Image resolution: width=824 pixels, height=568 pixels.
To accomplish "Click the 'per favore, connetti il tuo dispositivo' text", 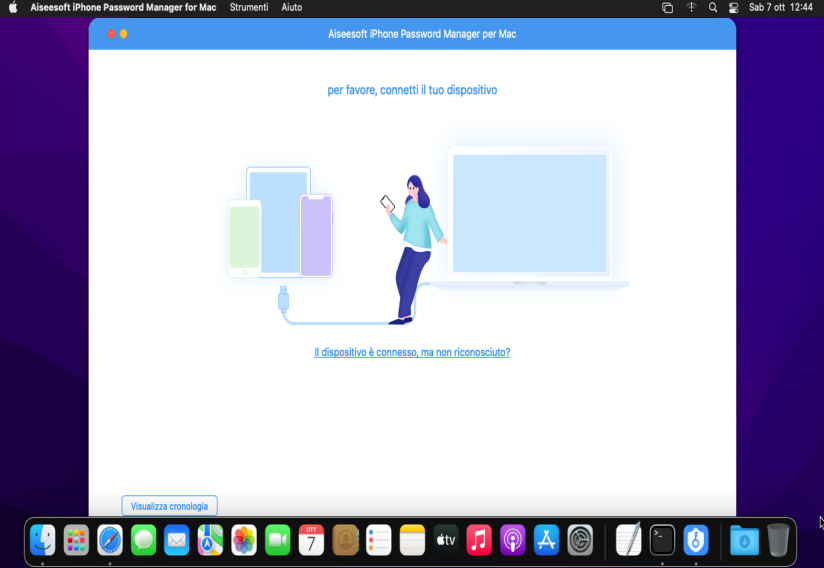I will click(x=412, y=90).
